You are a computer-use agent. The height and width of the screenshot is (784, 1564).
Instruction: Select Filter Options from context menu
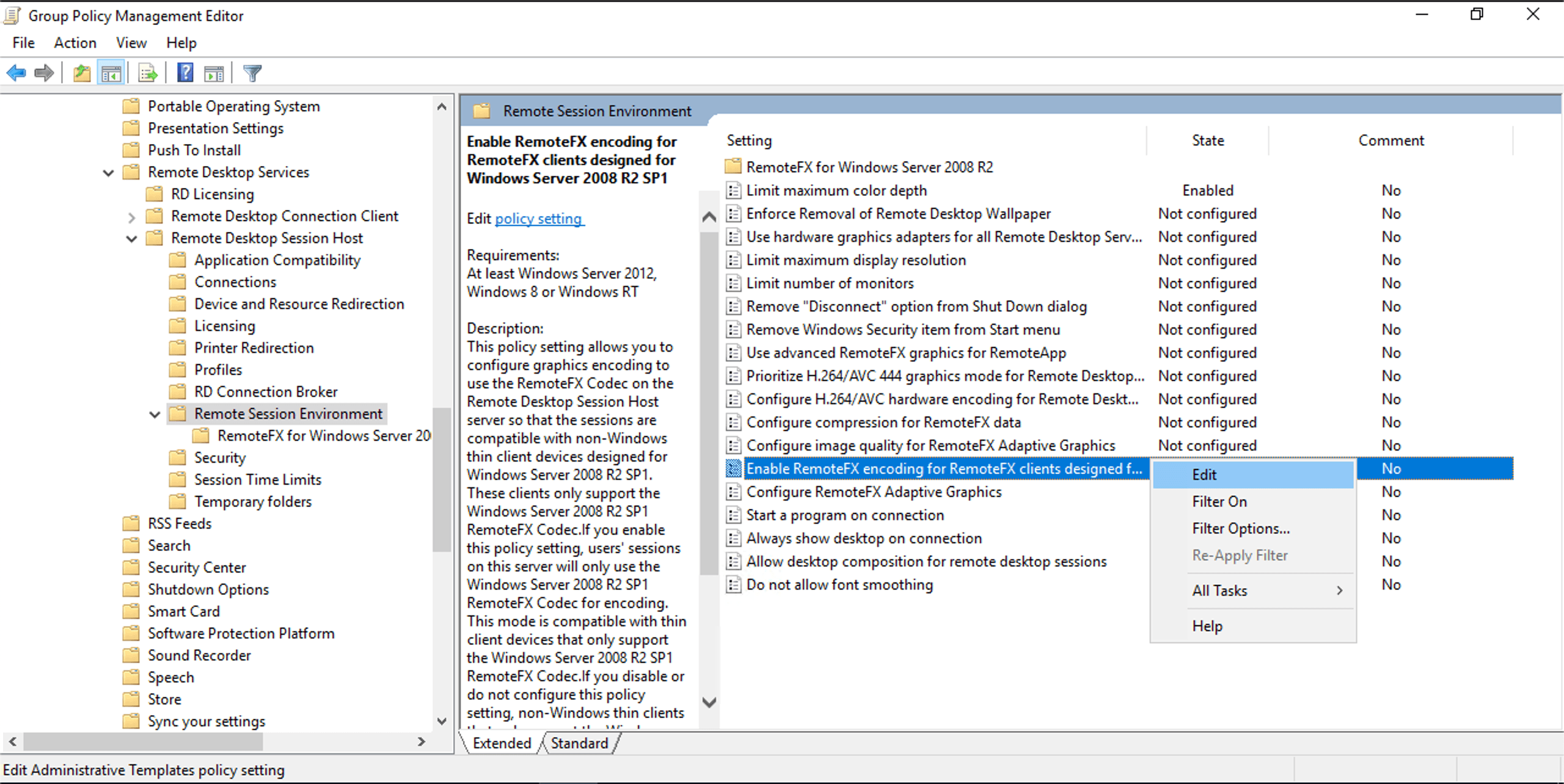click(1240, 528)
